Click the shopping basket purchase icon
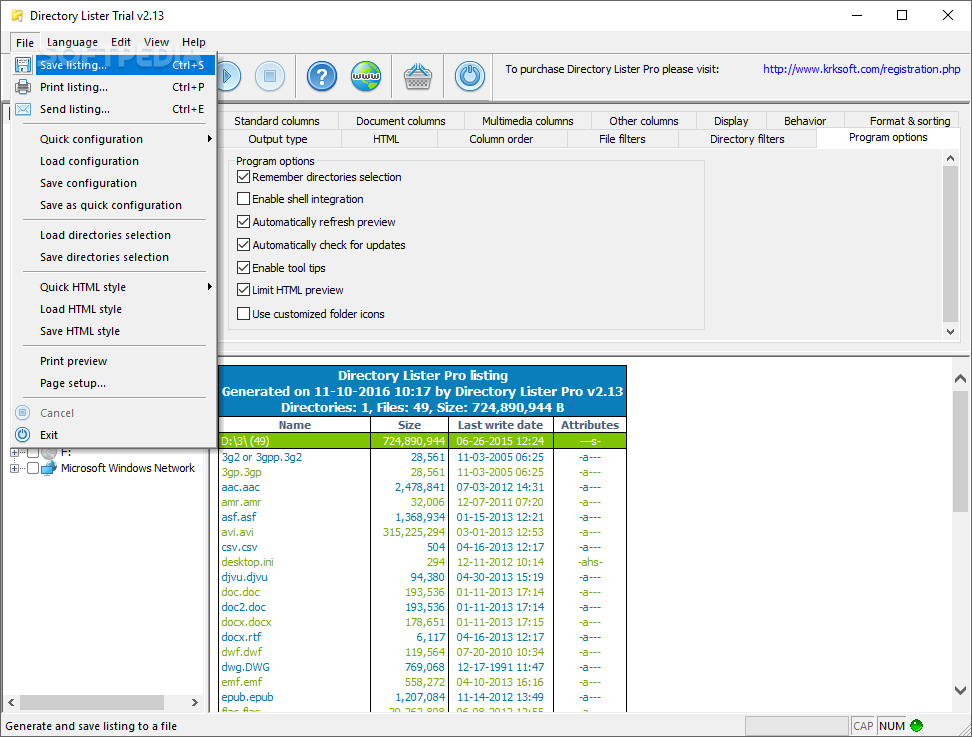This screenshot has width=972, height=737. [x=418, y=76]
